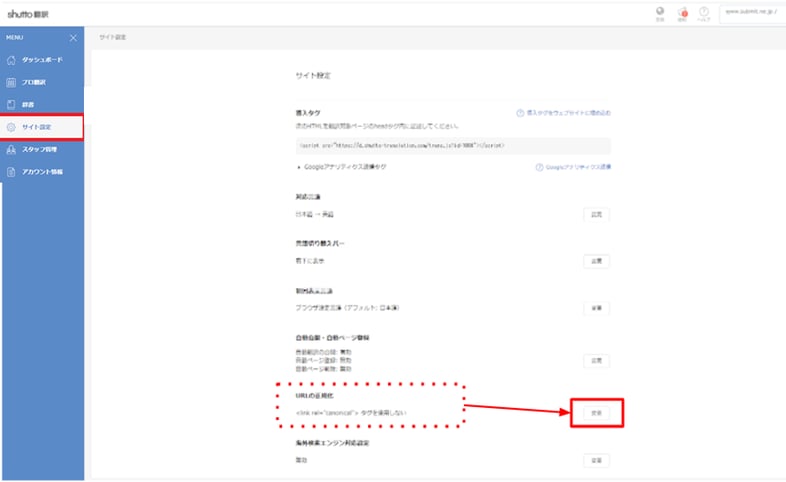The image size is (786, 482).
Task: Click the help question mark icon in header
Action: pos(704,14)
